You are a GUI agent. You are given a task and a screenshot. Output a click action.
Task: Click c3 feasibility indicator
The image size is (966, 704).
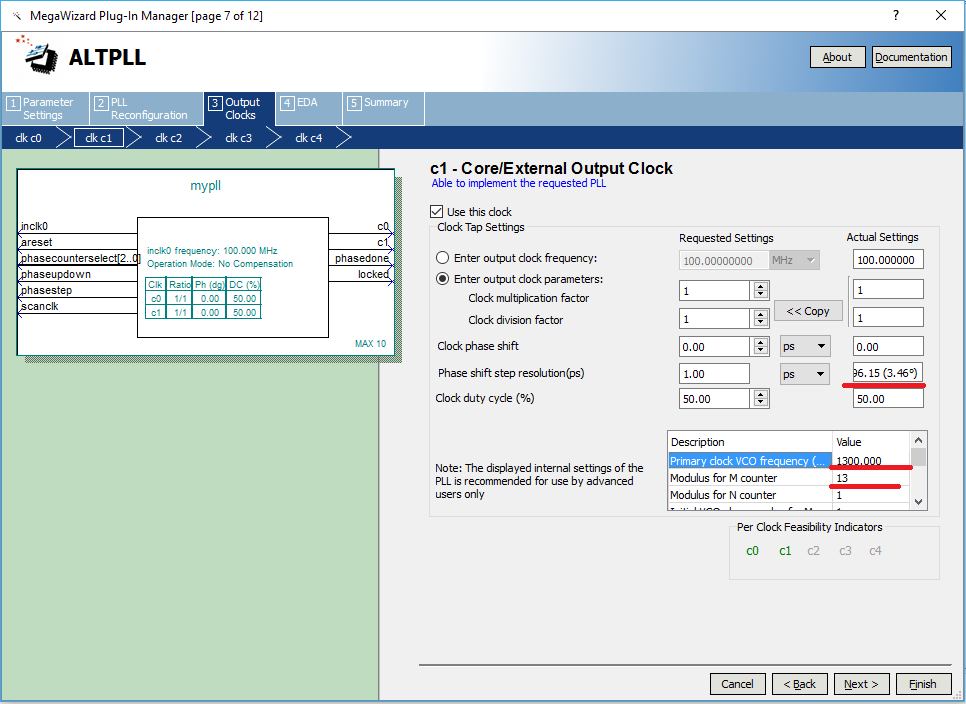click(x=845, y=551)
